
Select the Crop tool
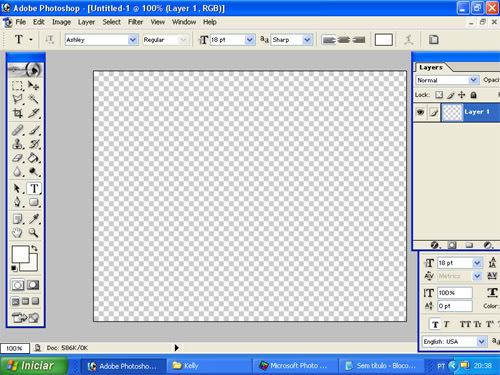tap(18, 113)
